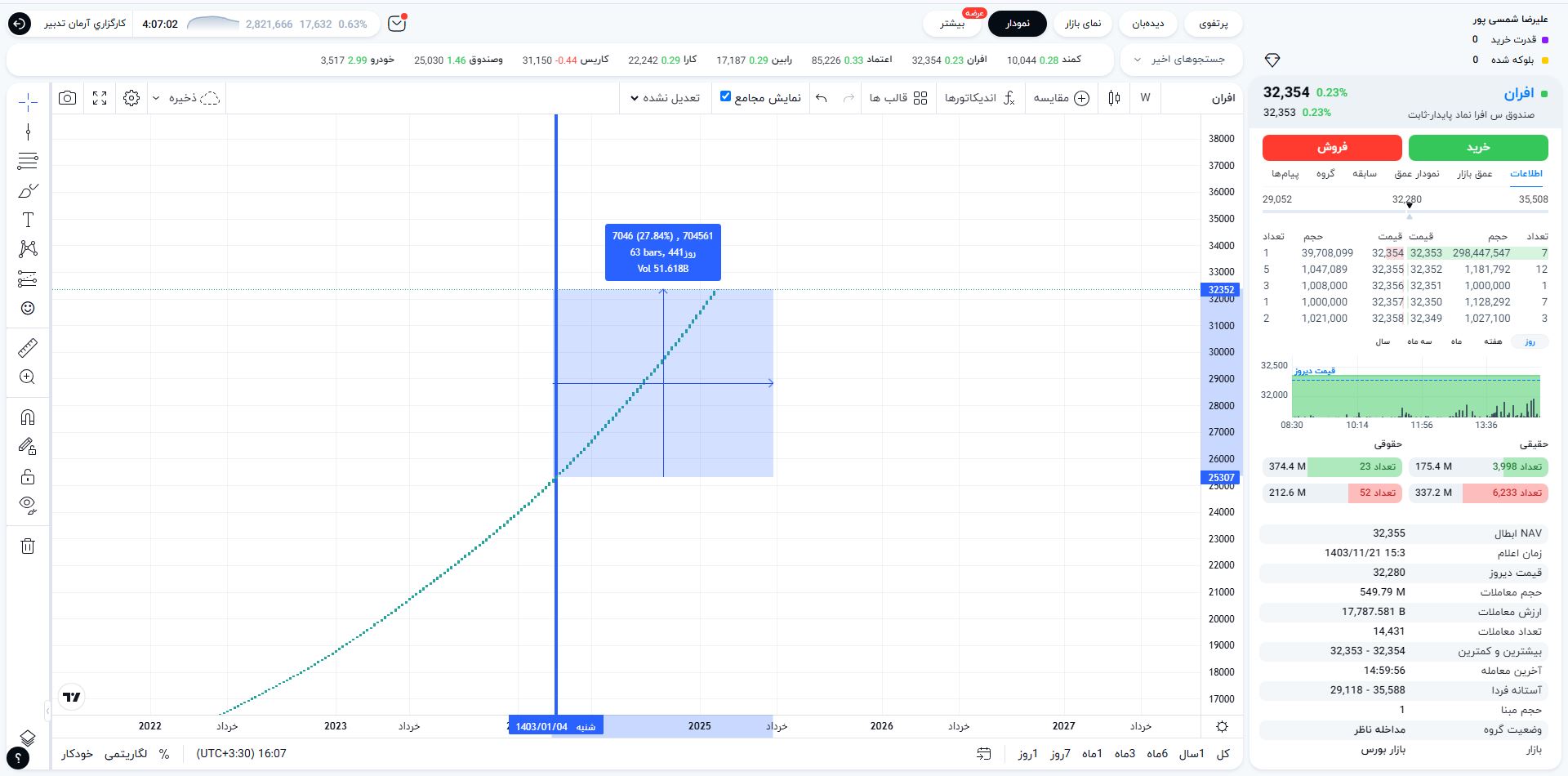Click the help question mark button
Screen dimensions: 1568x776
pos(18,759)
